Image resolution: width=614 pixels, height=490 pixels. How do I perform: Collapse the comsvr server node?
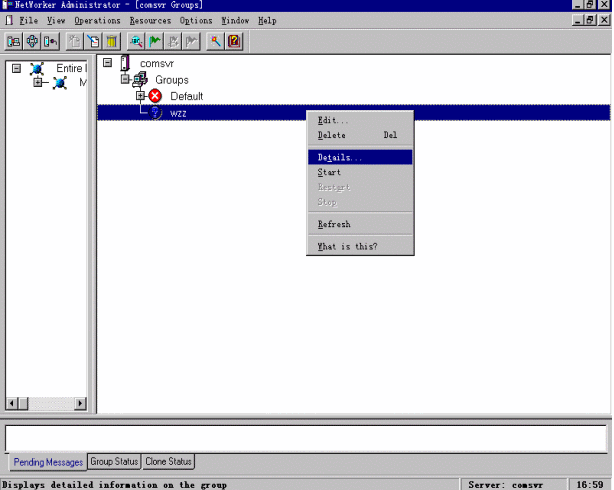pyautogui.click(x=107, y=63)
